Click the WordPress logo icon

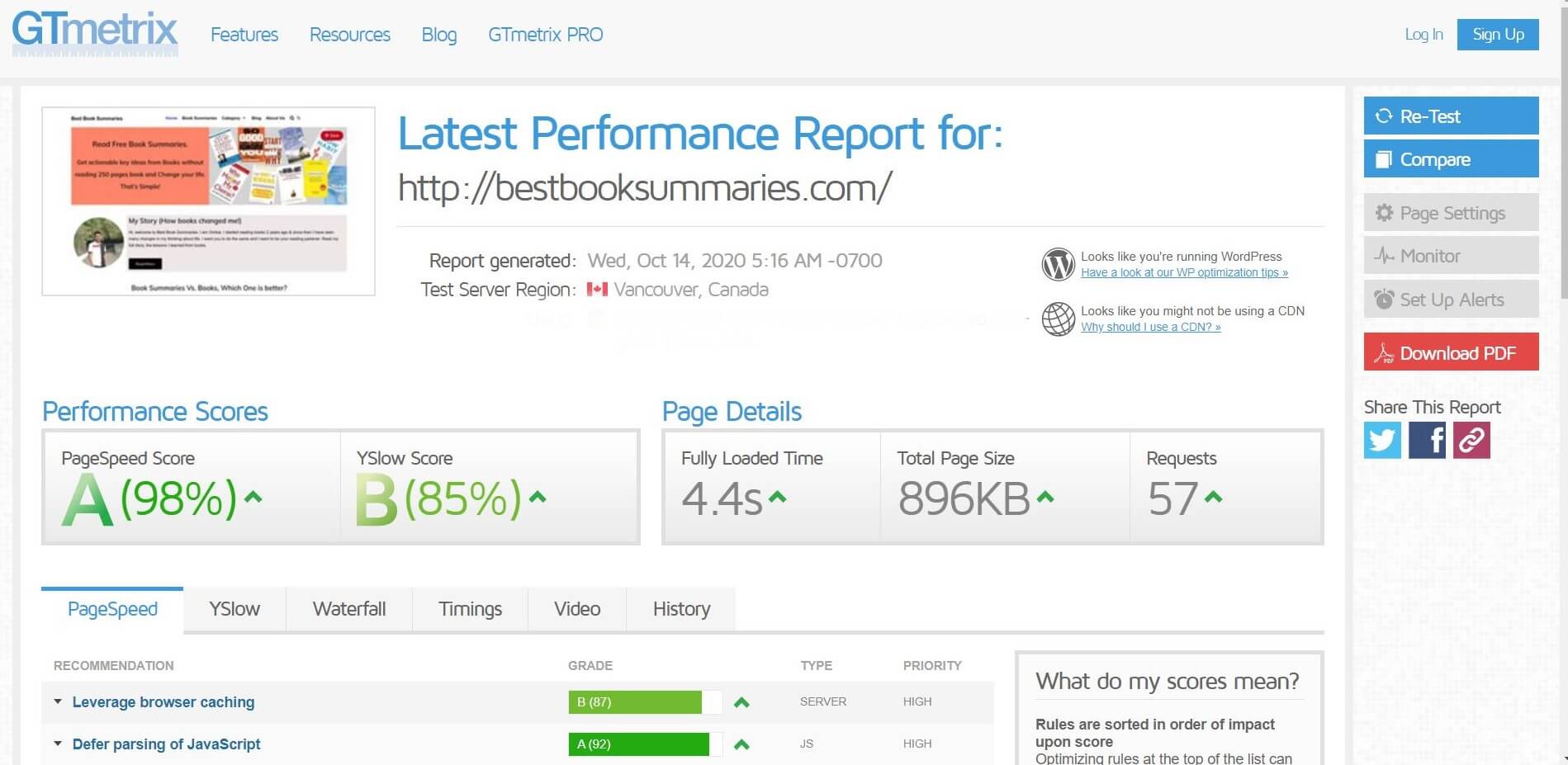pyautogui.click(x=1058, y=265)
